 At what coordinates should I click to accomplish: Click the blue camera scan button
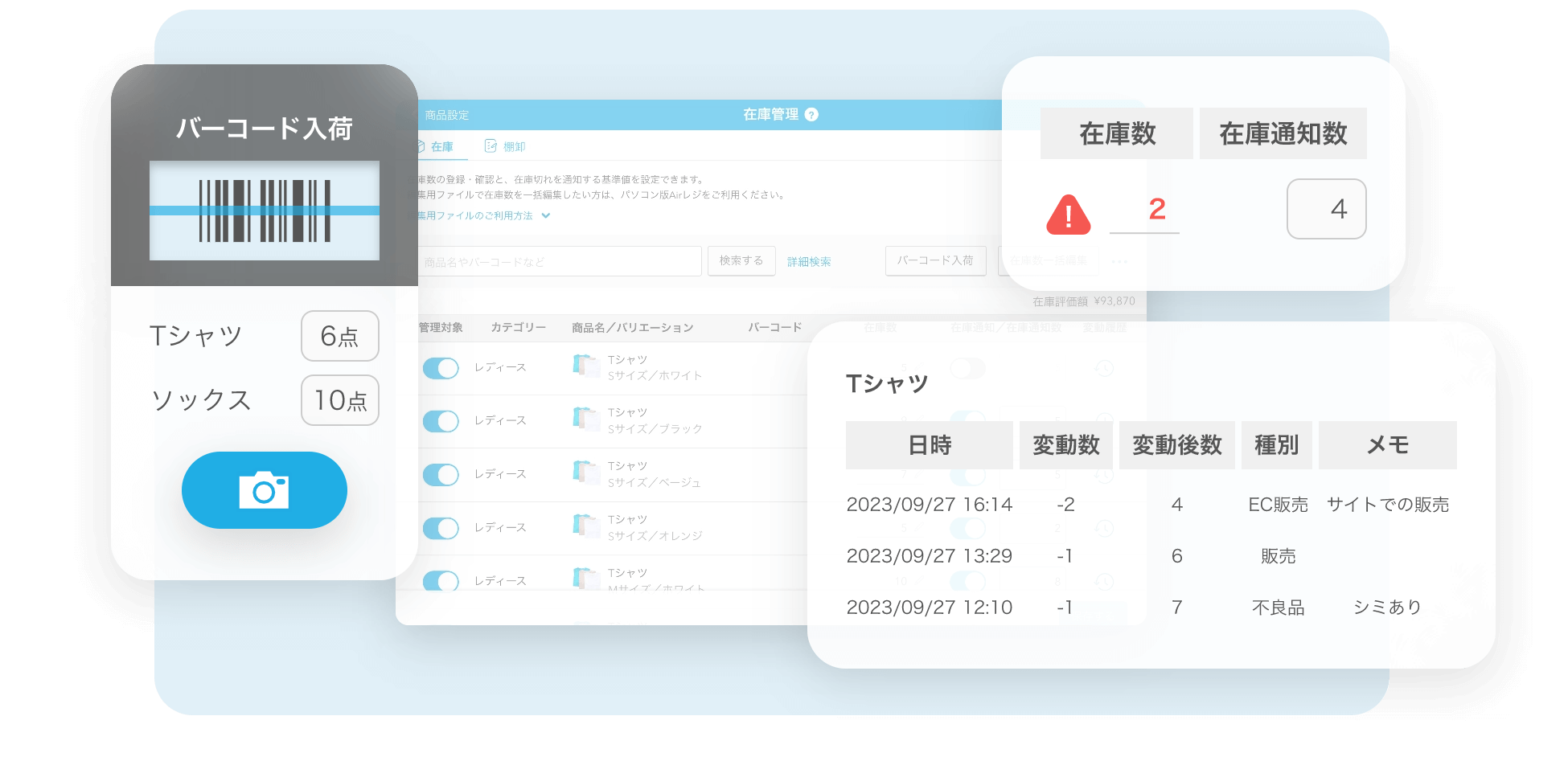tap(264, 490)
